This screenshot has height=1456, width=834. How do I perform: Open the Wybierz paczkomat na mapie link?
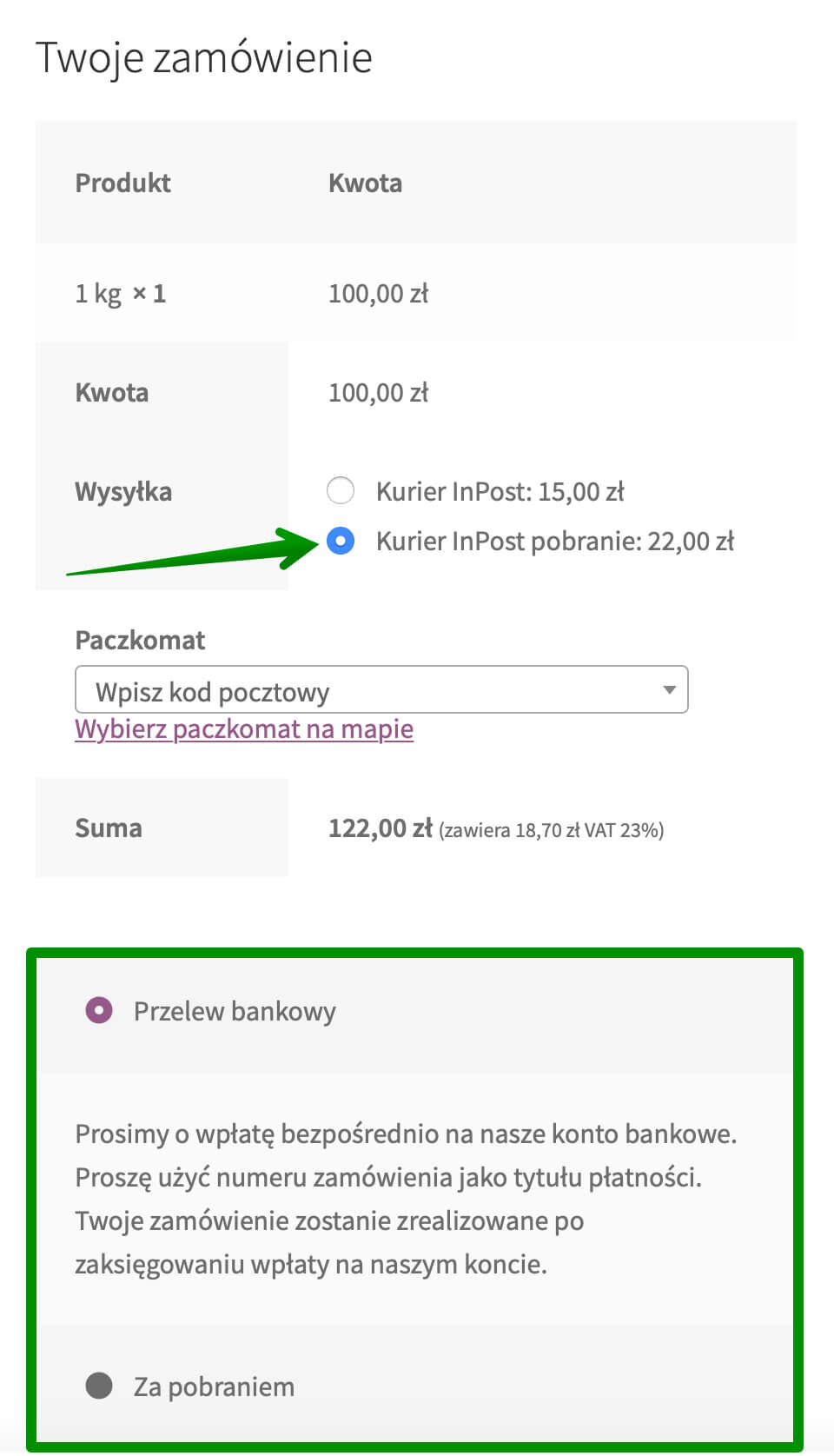tap(244, 729)
